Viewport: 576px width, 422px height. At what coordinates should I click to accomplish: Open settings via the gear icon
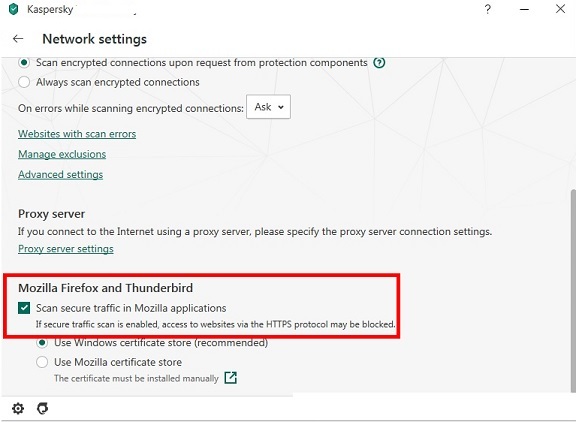point(18,408)
